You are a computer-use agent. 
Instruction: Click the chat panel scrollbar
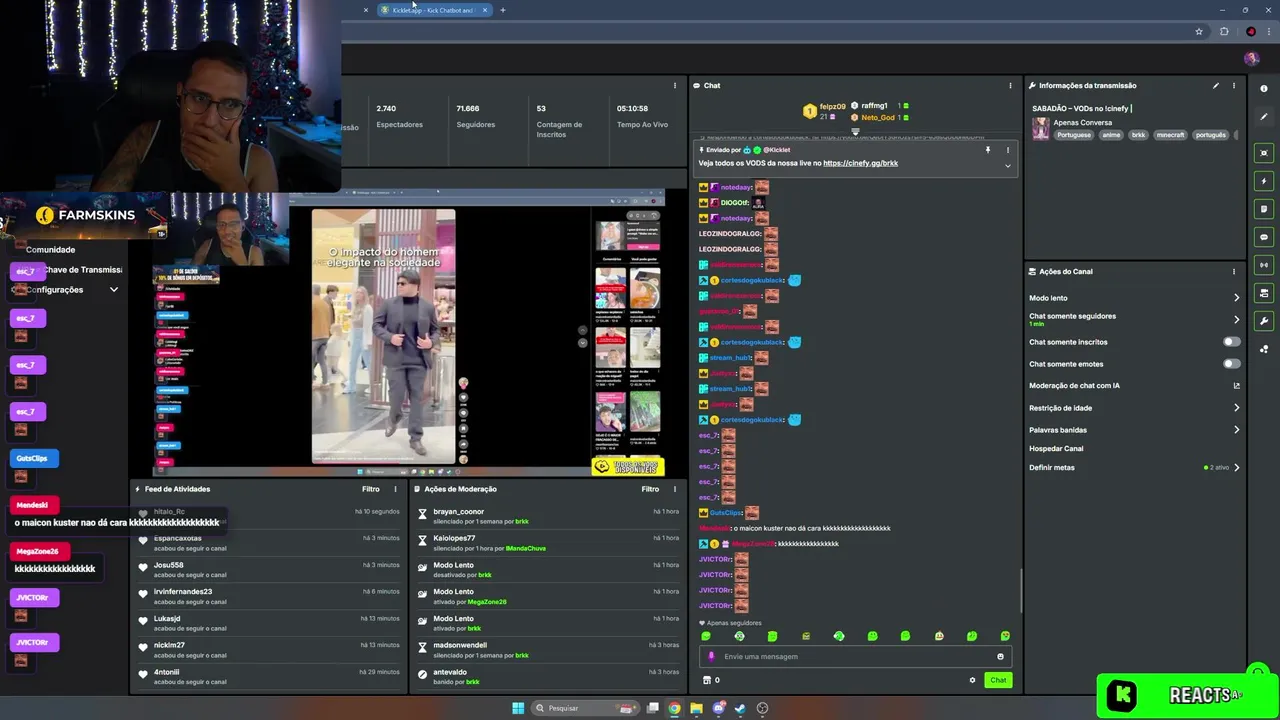tap(1020, 590)
